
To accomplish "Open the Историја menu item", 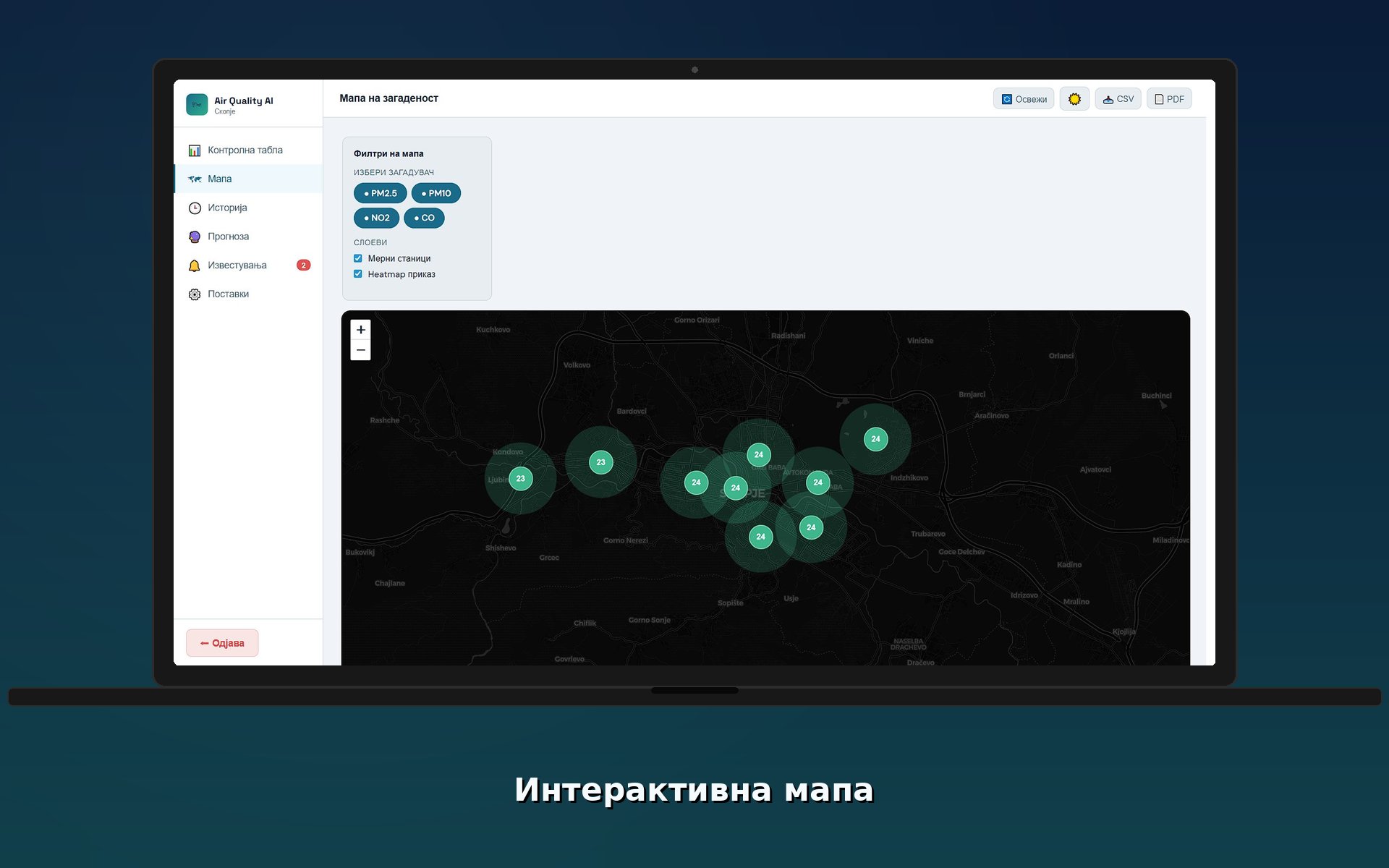I will (248, 208).
